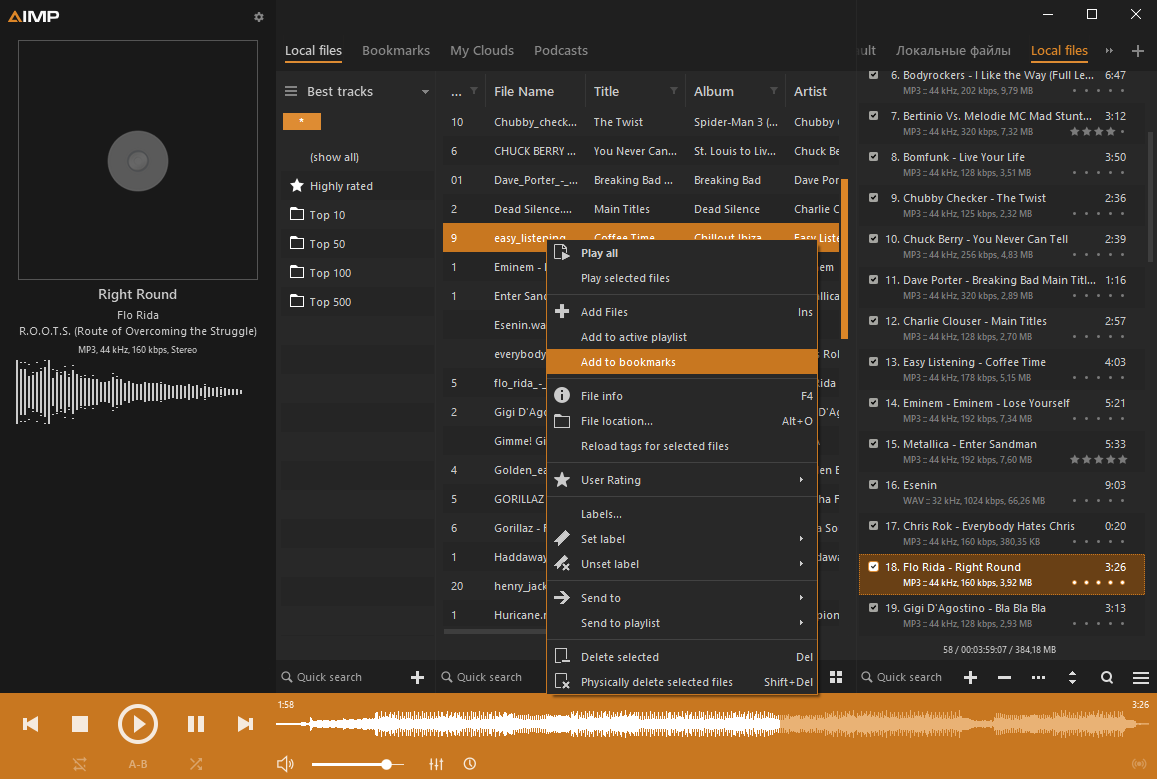
Task: Open playlist hamburger menu icon
Action: [x=1141, y=677]
